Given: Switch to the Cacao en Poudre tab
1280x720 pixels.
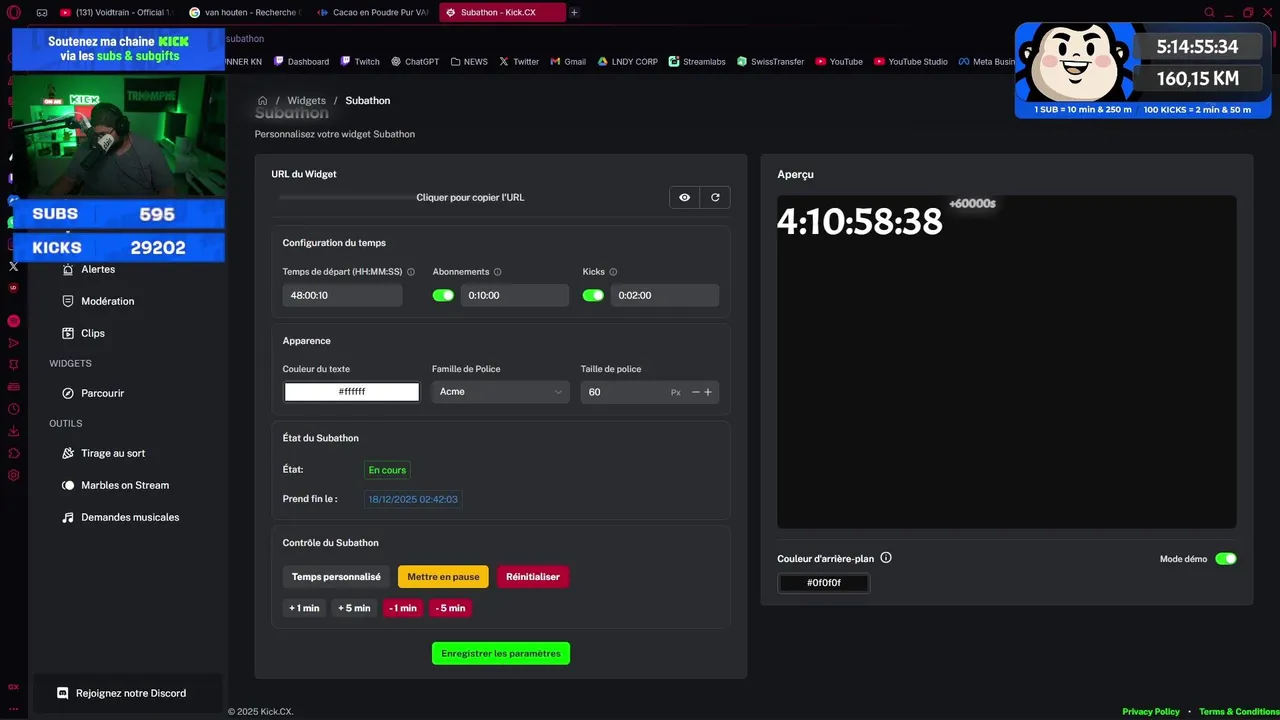Looking at the screenshot, I should tap(372, 13).
